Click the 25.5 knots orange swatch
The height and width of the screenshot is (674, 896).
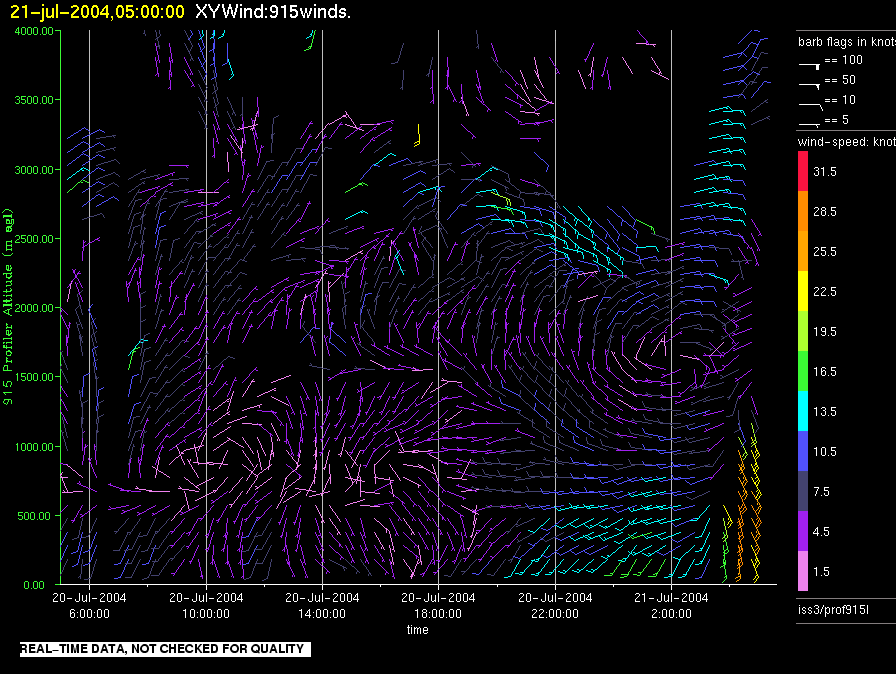(x=803, y=251)
